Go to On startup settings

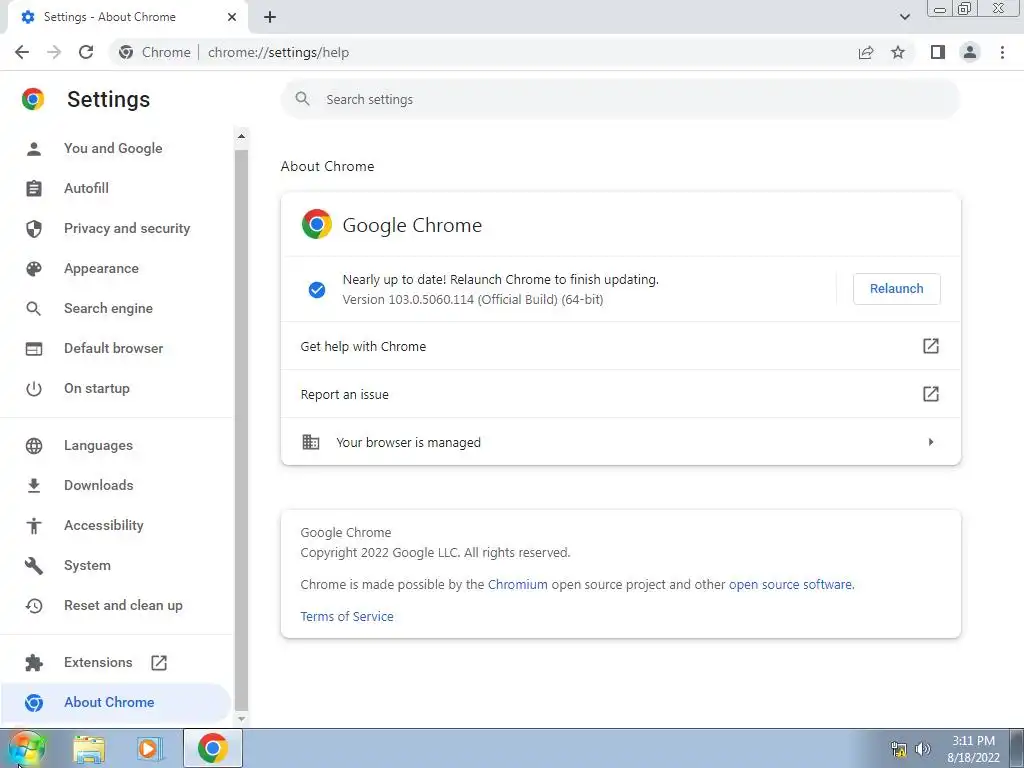coord(97,389)
